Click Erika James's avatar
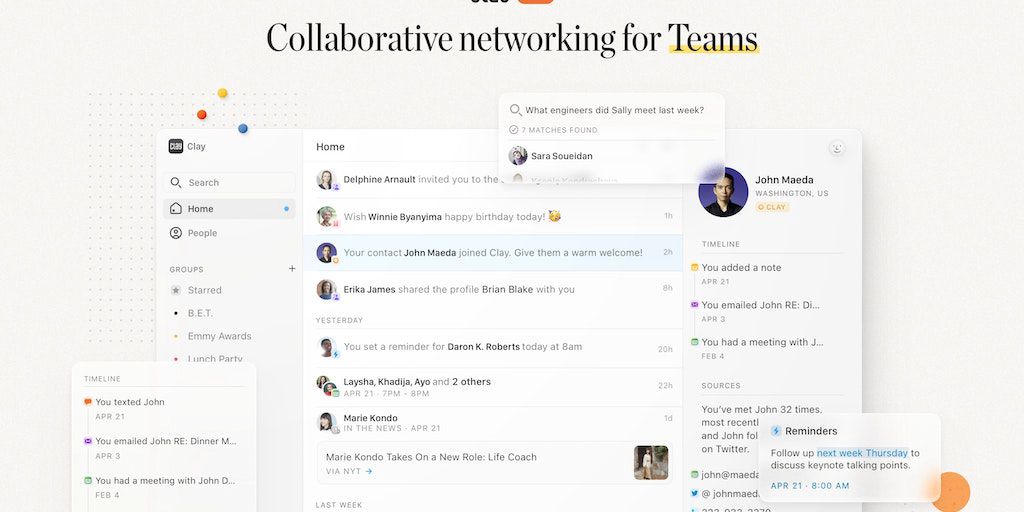Viewport: 1024px width, 512px height. [327, 289]
